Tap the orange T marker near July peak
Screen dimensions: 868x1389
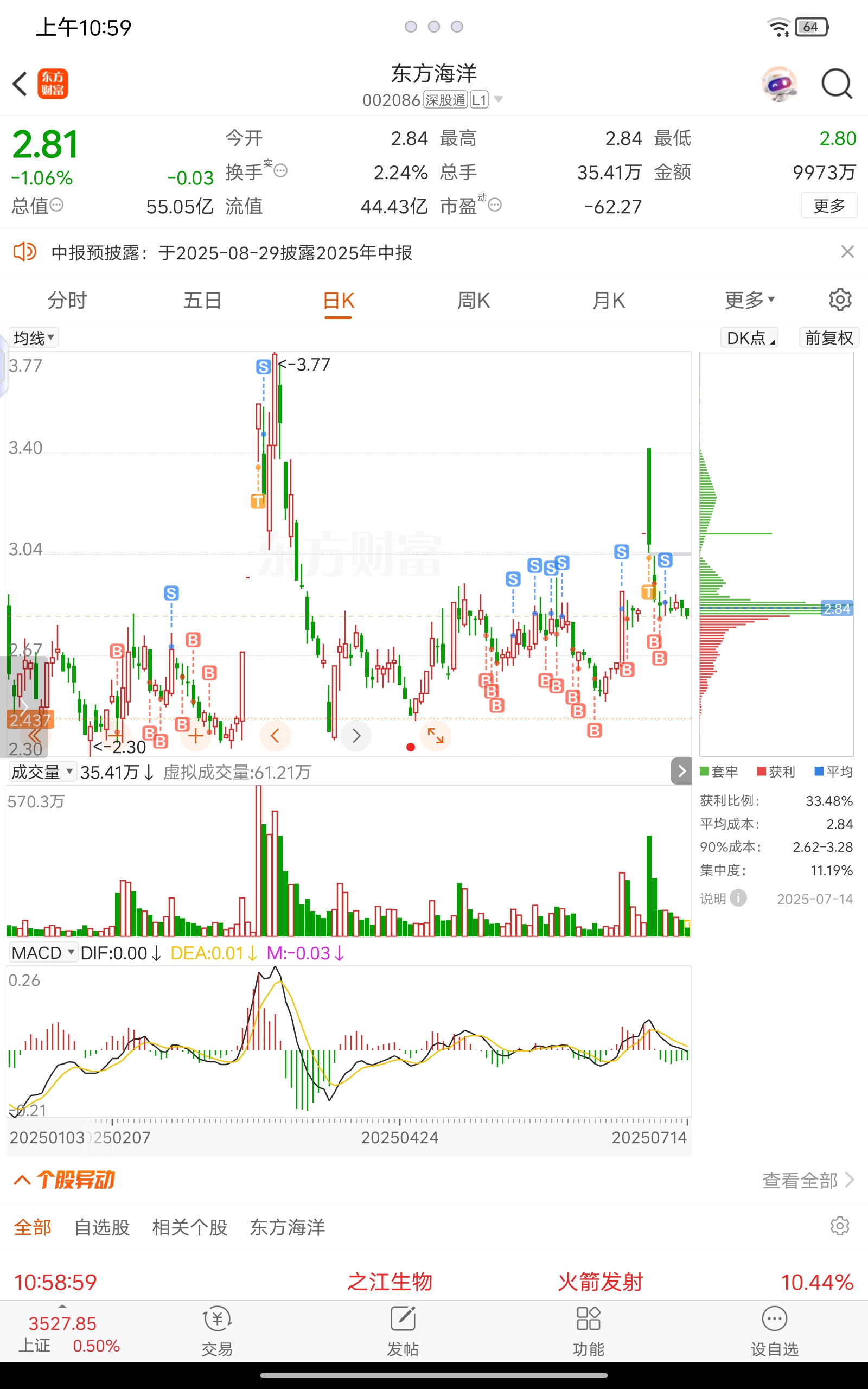tap(649, 592)
